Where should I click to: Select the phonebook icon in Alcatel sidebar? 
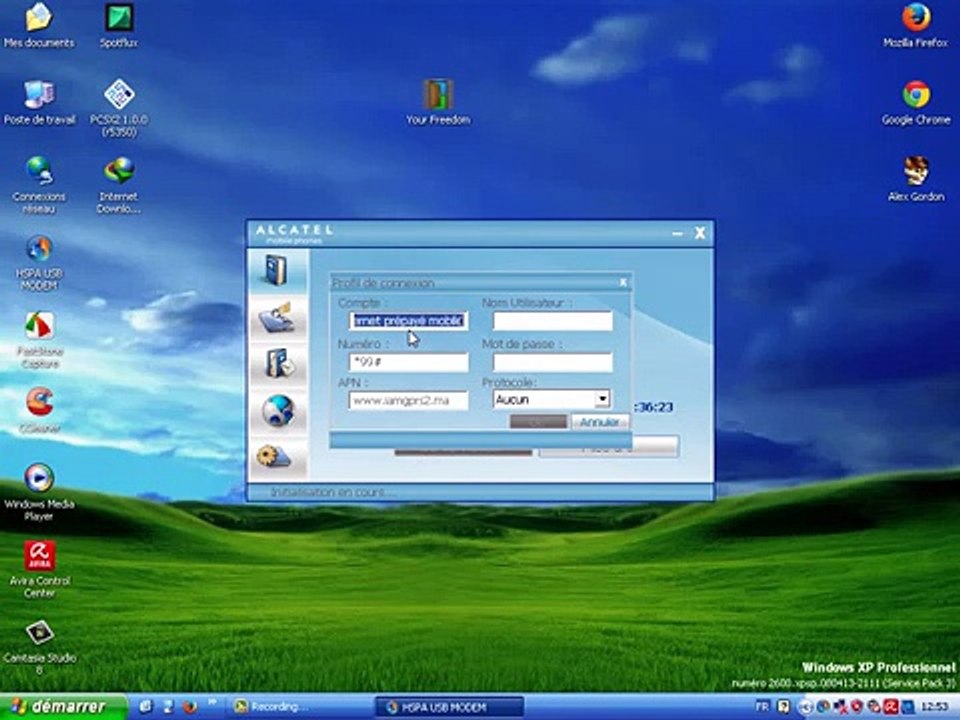coord(277,270)
